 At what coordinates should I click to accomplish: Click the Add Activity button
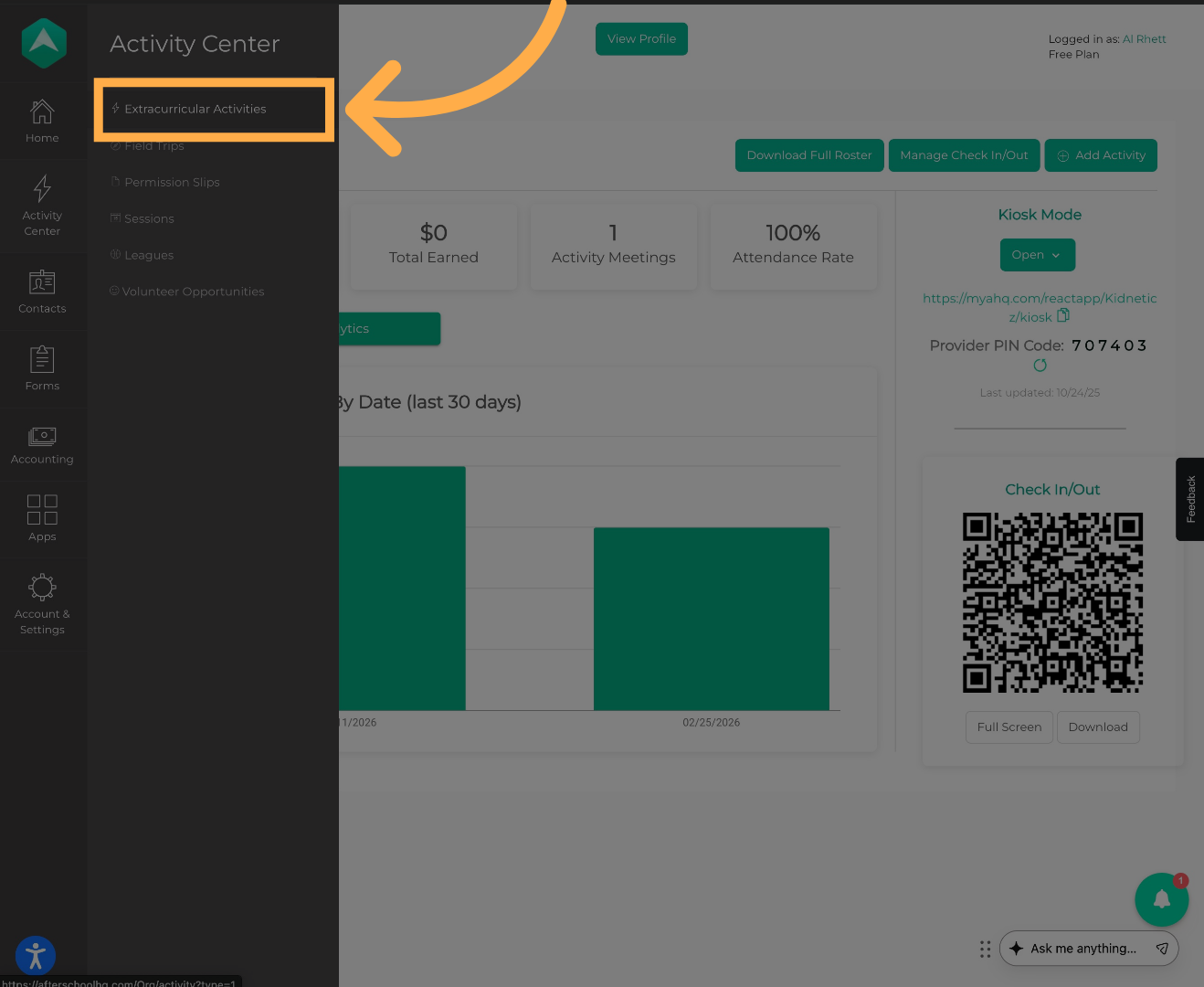click(1101, 155)
